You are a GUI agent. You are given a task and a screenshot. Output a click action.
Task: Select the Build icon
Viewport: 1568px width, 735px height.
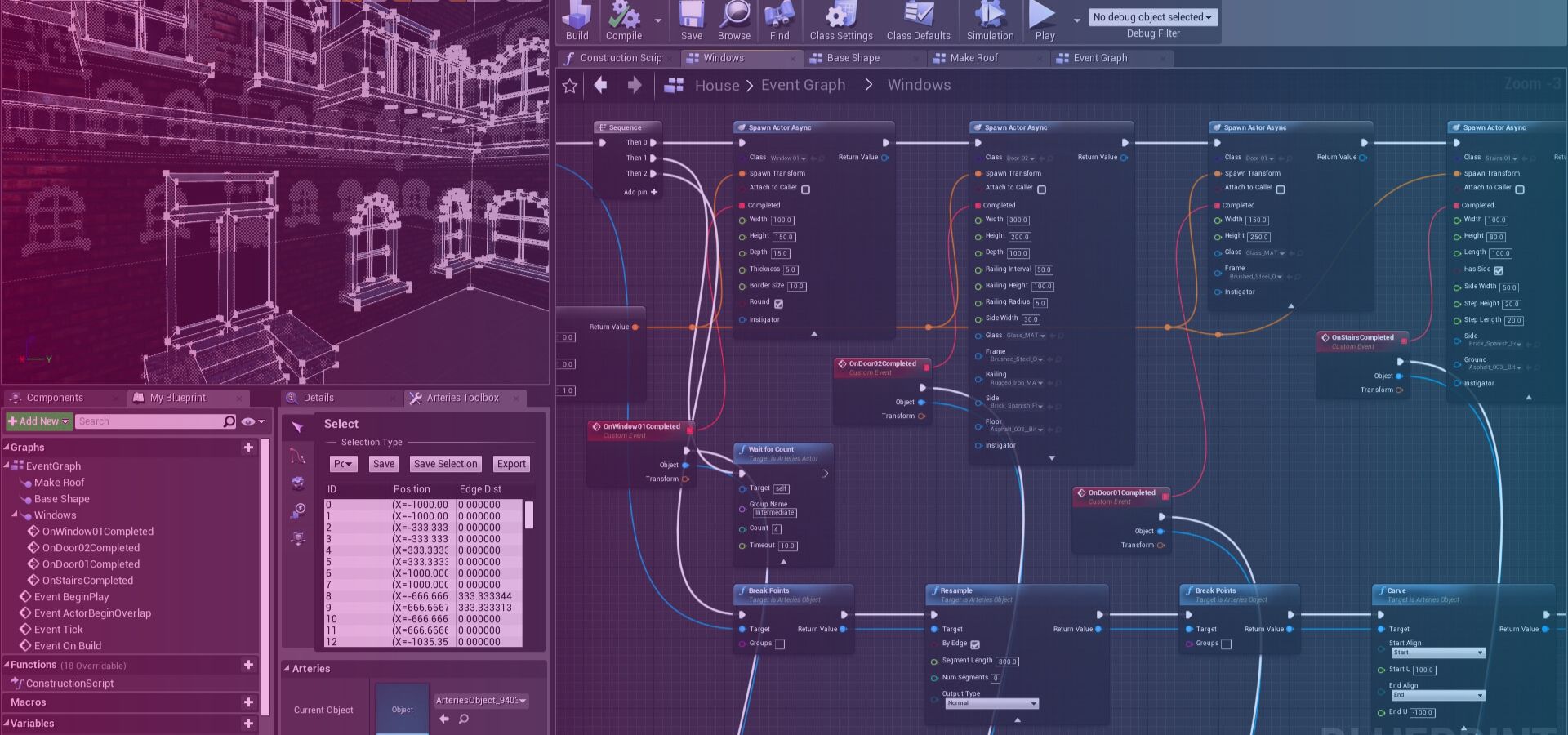click(x=577, y=20)
